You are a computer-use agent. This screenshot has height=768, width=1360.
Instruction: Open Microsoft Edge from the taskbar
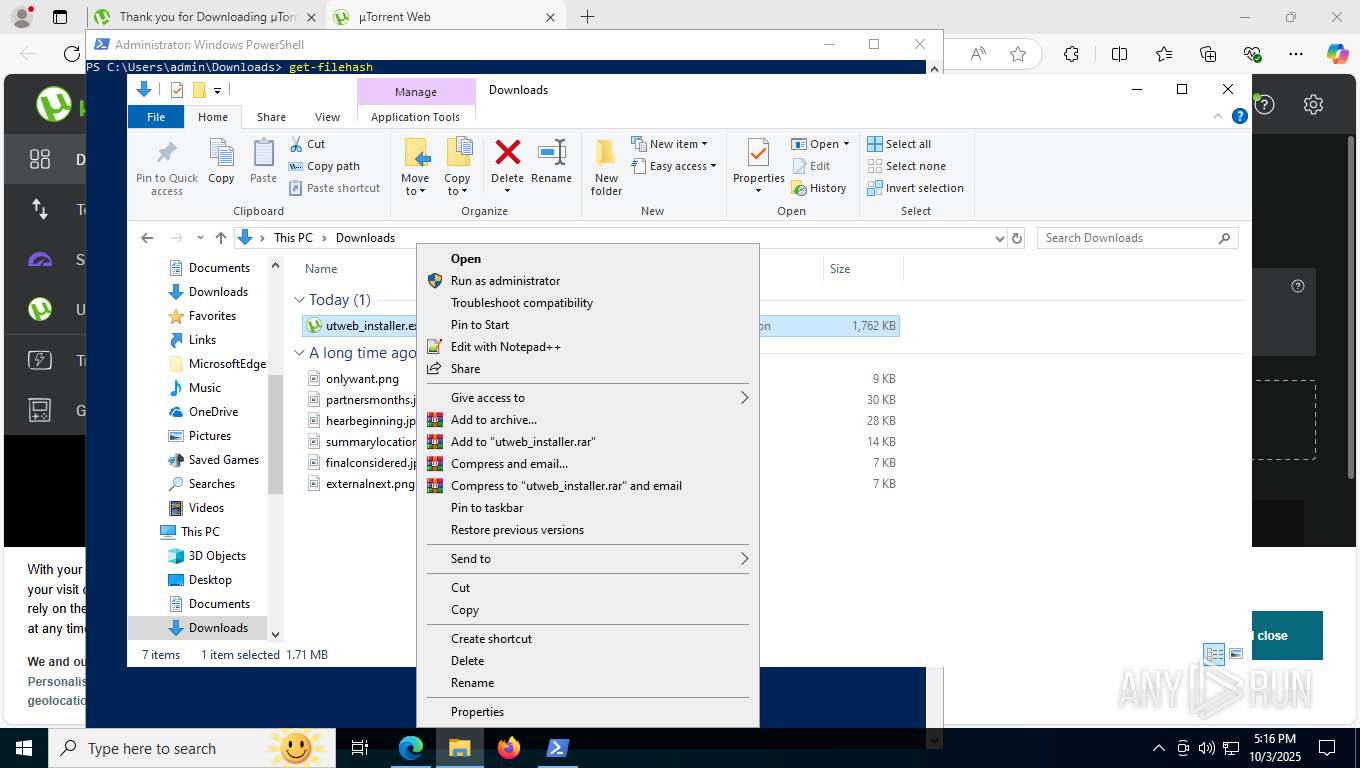(411, 748)
